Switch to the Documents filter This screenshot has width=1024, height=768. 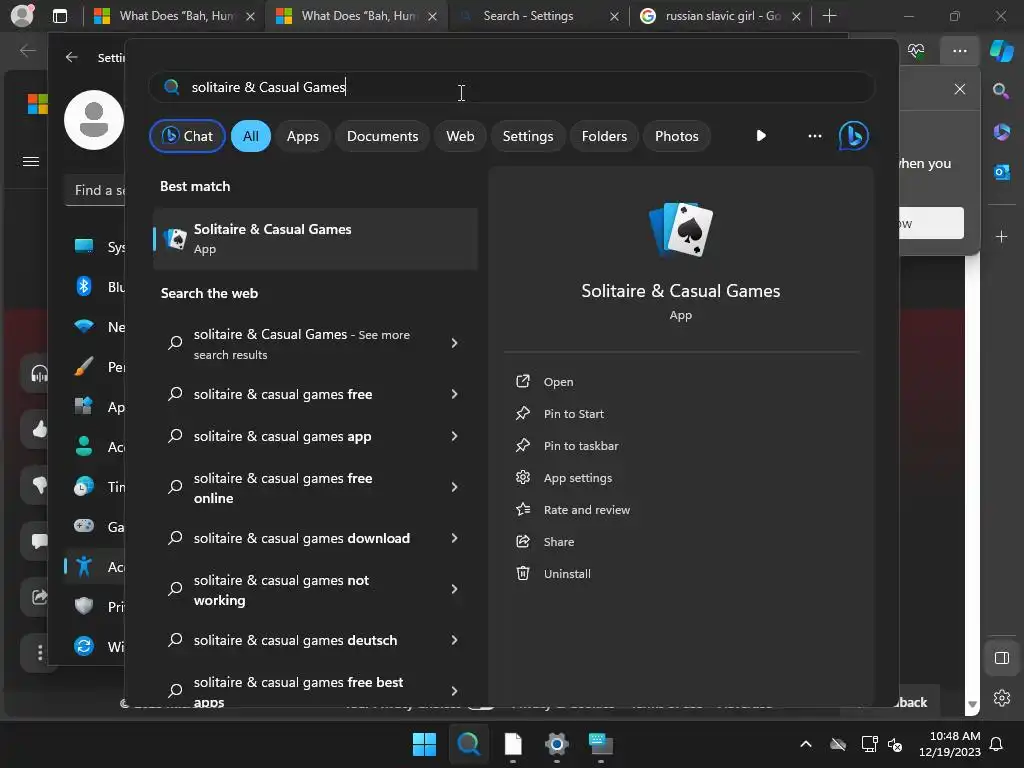coord(382,136)
